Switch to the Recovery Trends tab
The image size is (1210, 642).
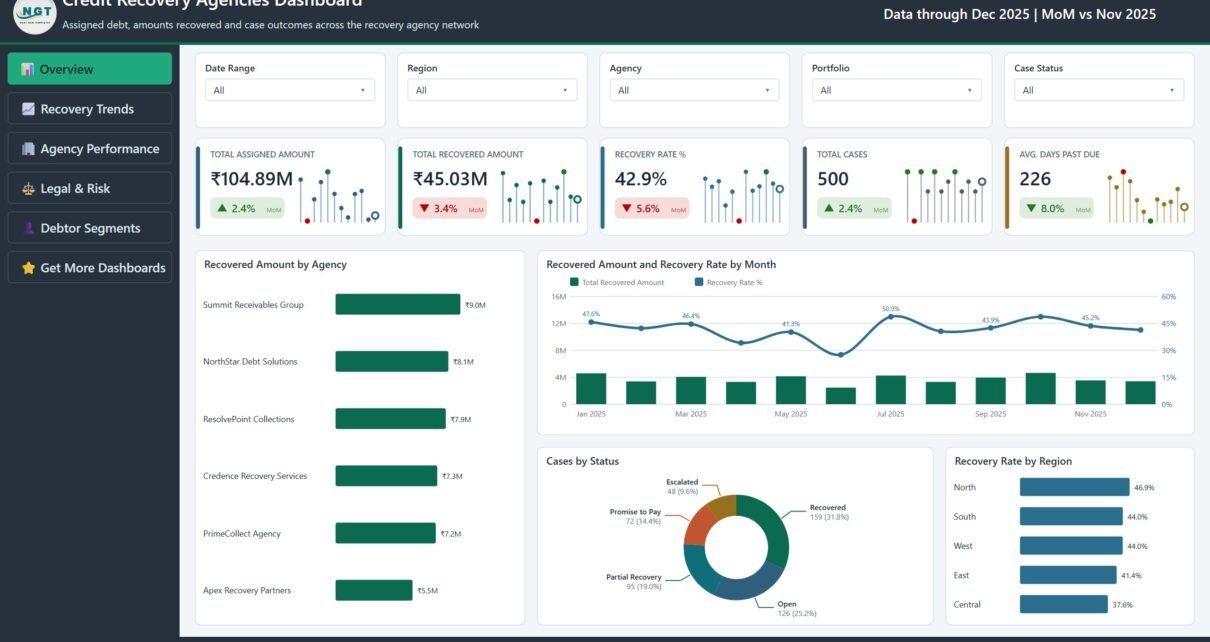point(90,109)
